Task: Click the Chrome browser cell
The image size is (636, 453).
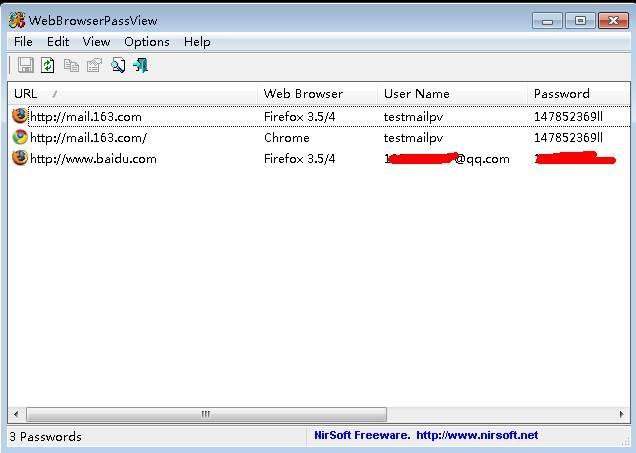Action: (x=287, y=137)
